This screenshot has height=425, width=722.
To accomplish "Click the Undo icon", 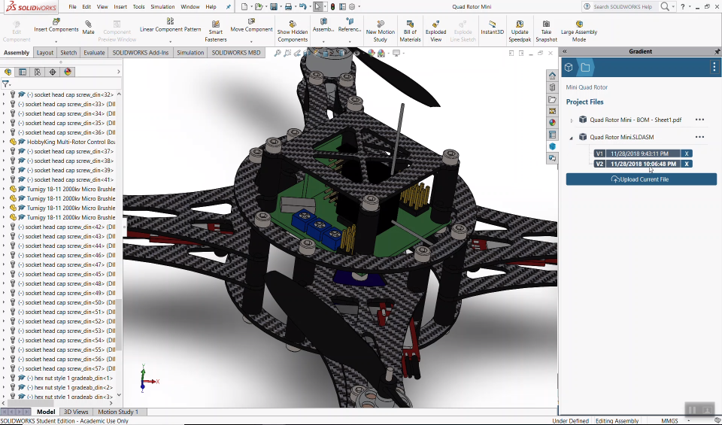I will click(303, 7).
